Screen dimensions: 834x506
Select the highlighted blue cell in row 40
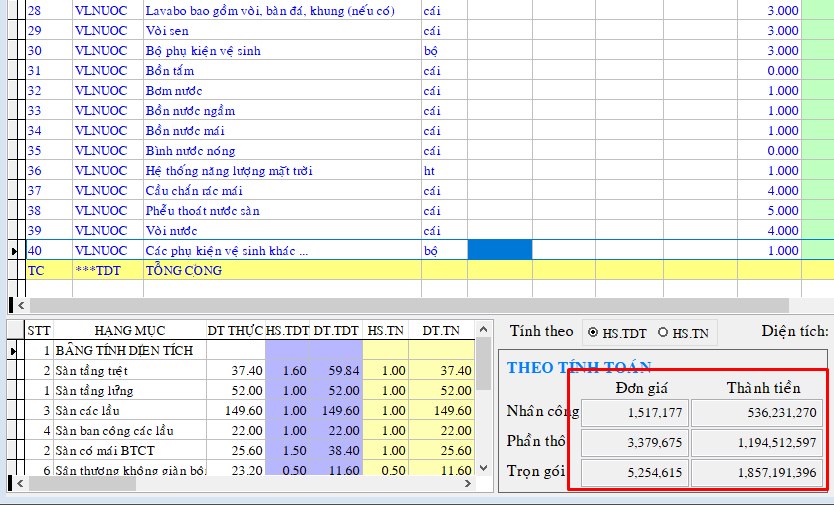pos(499,250)
